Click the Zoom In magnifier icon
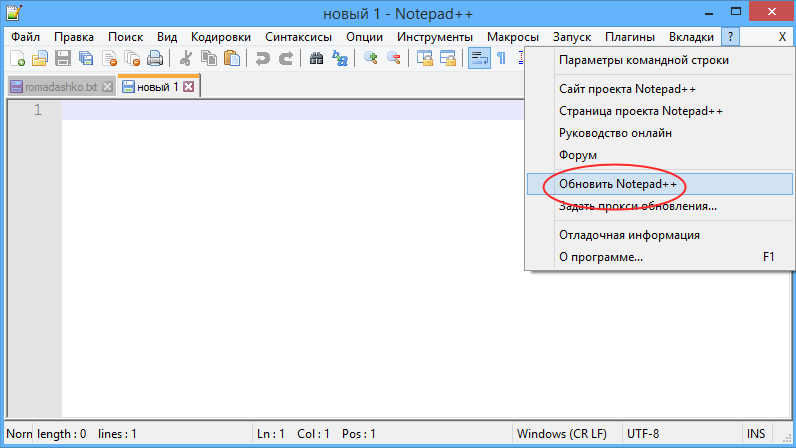Image resolution: width=796 pixels, height=448 pixels. coord(371,58)
